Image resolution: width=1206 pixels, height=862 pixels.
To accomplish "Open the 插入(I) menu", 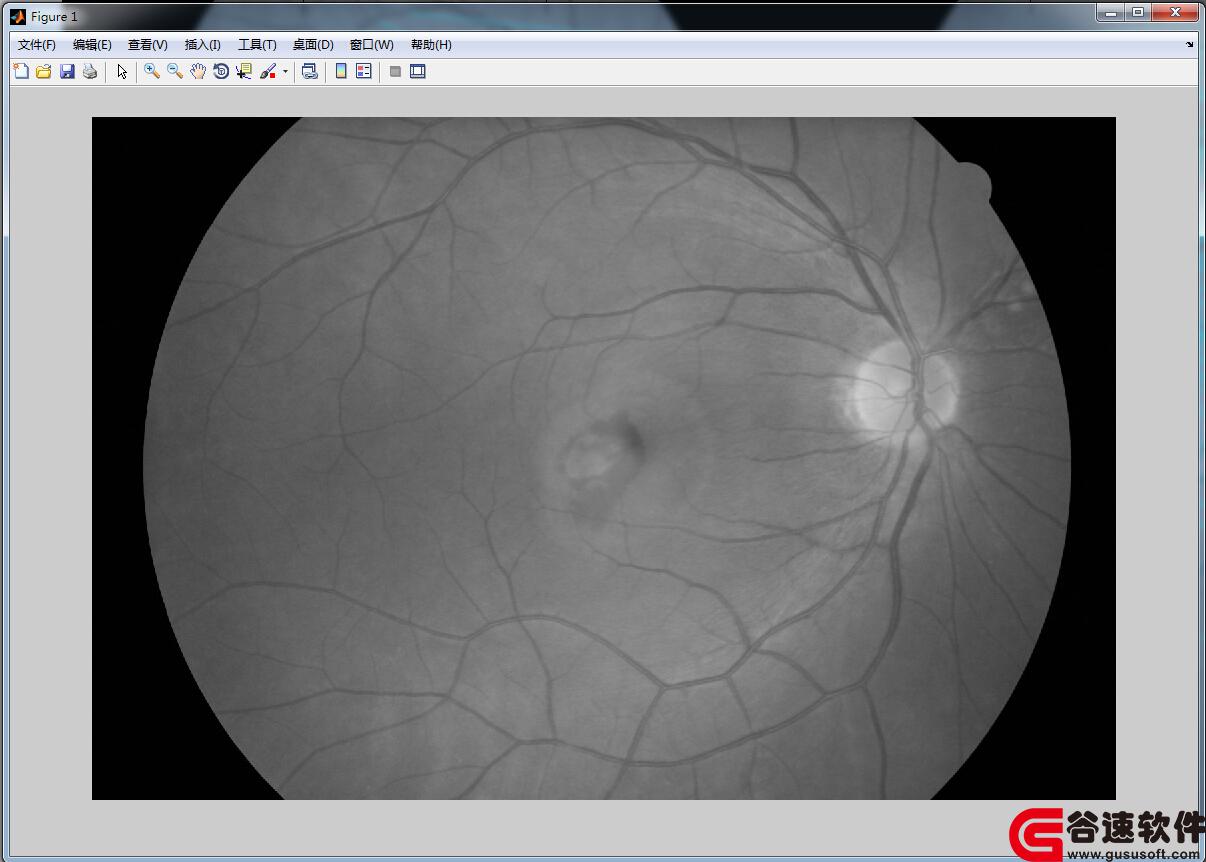I will point(203,45).
